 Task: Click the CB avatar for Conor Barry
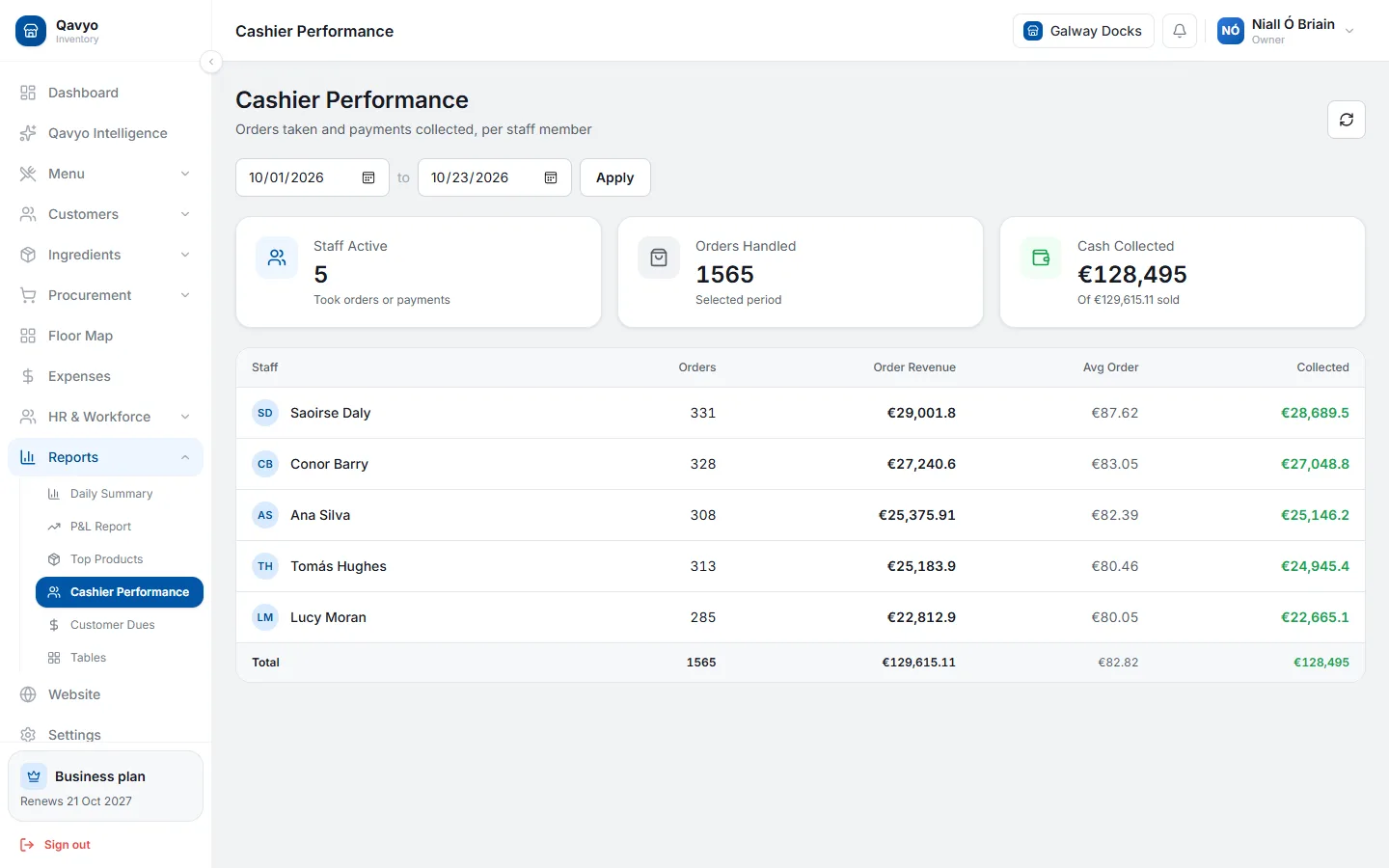coord(265,464)
